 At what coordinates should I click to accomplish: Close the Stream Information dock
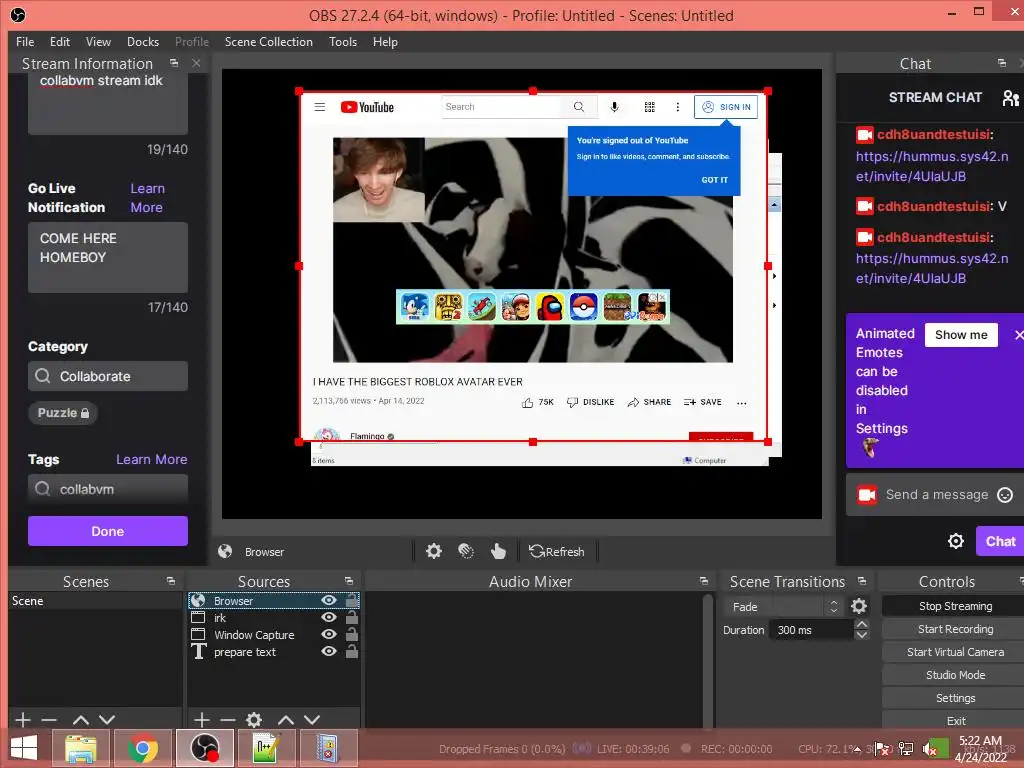coord(197,63)
